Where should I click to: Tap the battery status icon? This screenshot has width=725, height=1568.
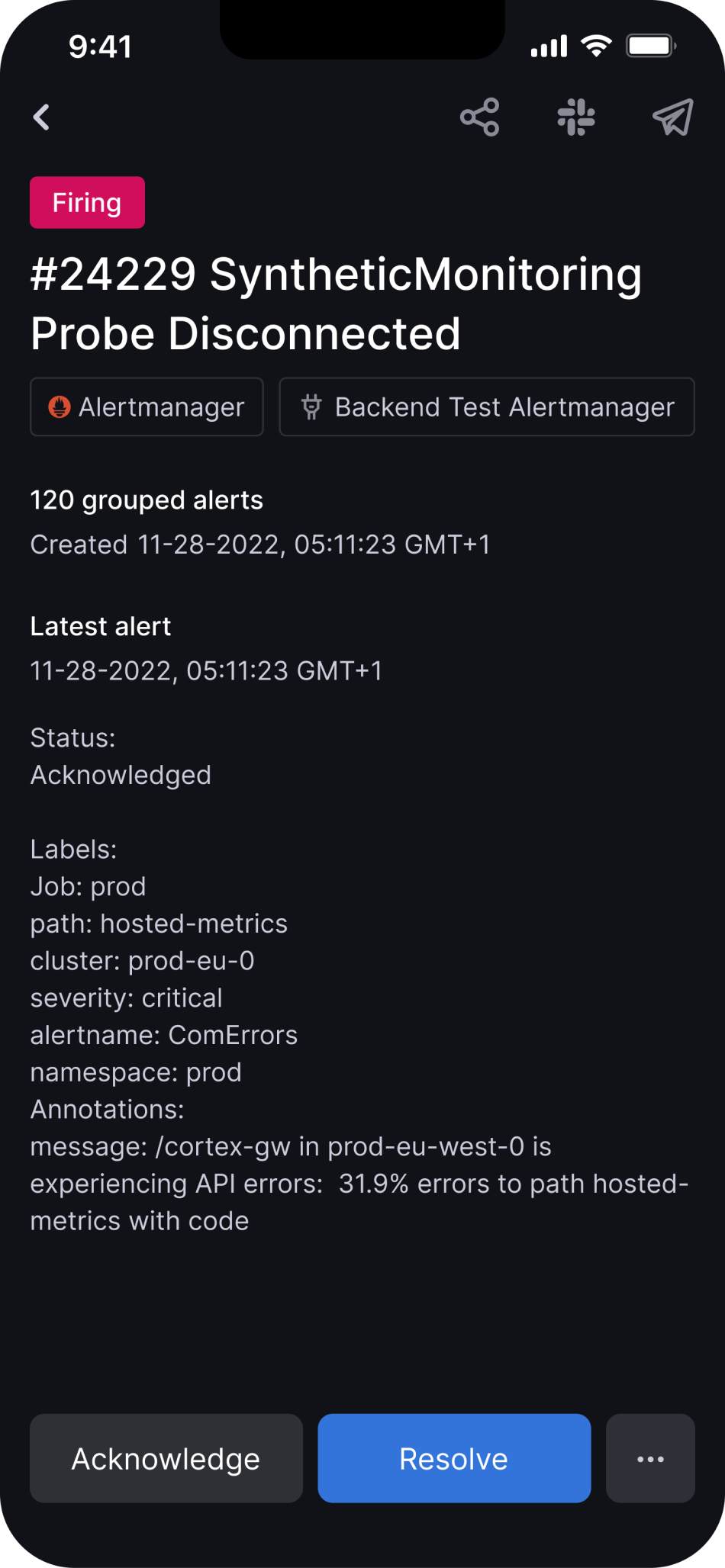(x=650, y=47)
